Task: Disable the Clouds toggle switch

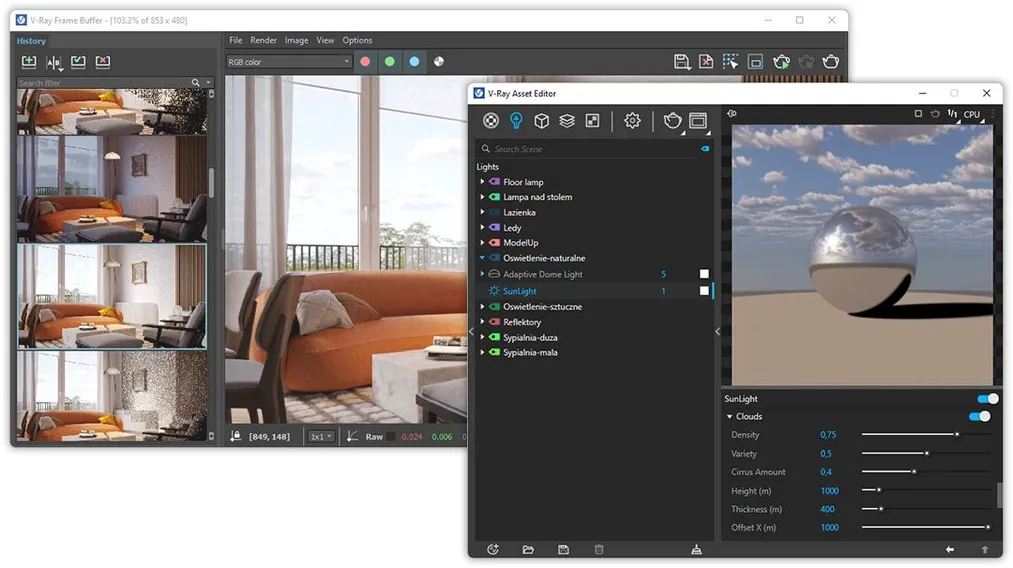Action: [979, 416]
